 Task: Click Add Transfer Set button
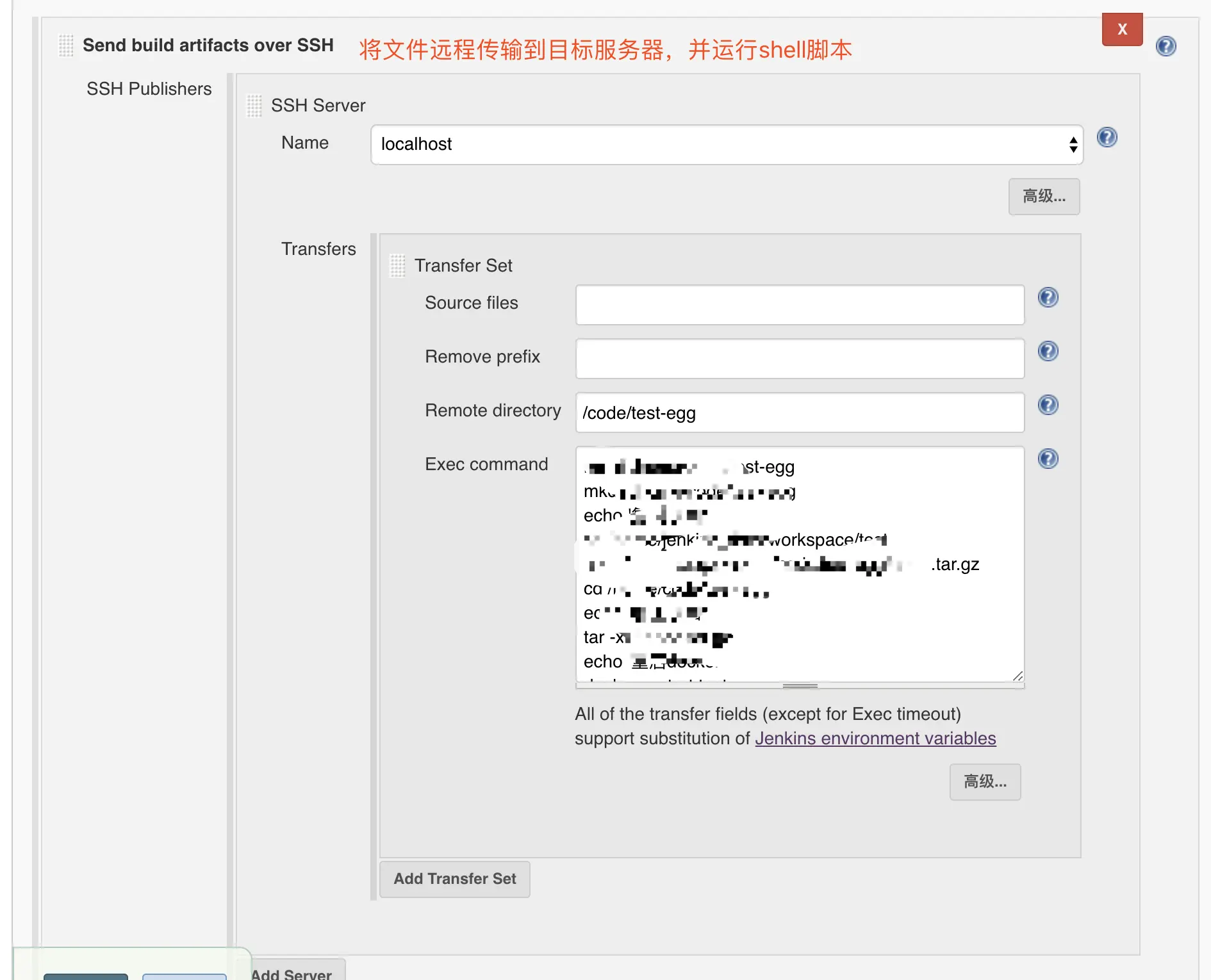(x=454, y=879)
